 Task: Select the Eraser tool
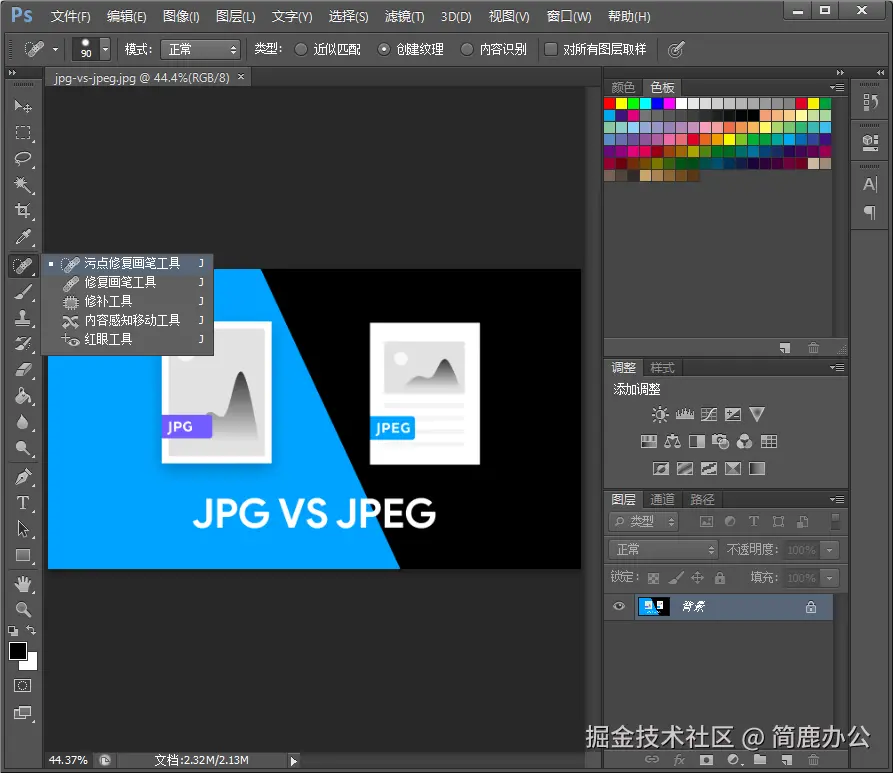point(23,370)
